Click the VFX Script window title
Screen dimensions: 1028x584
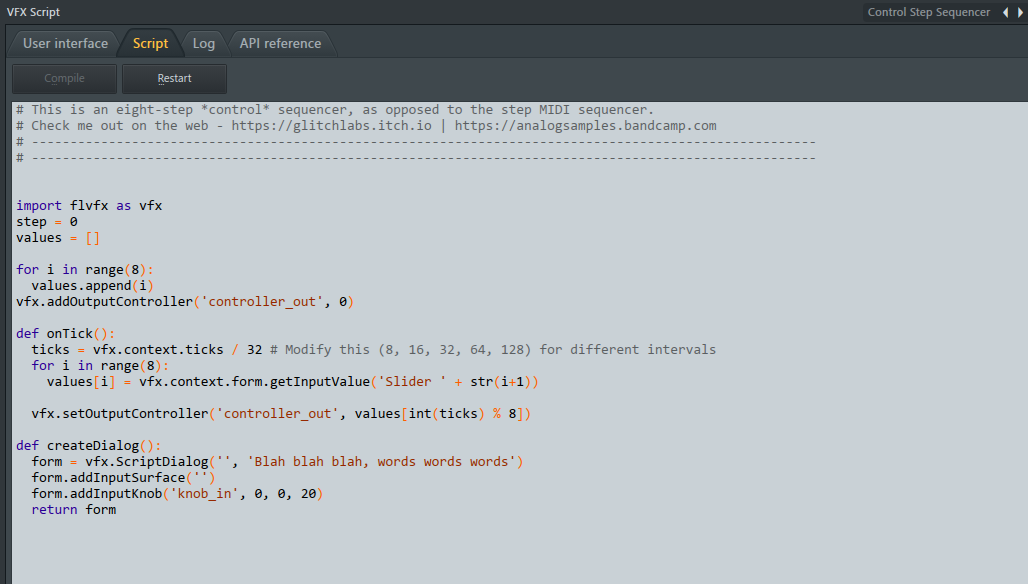33,12
